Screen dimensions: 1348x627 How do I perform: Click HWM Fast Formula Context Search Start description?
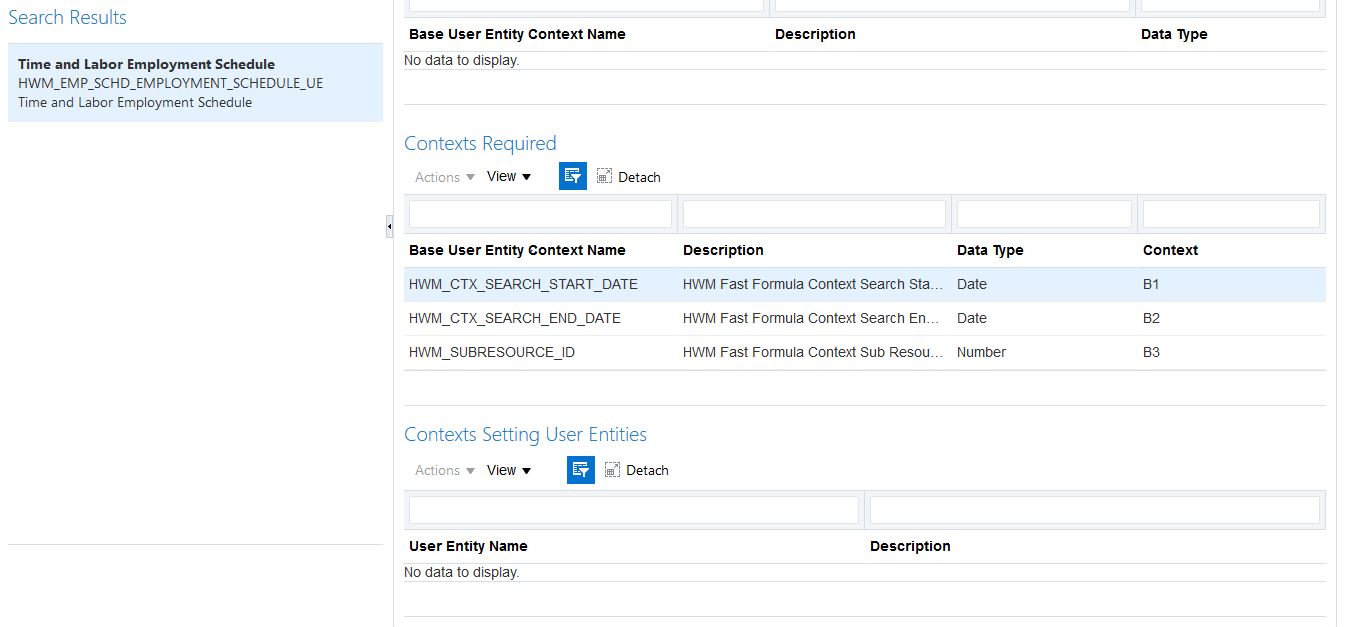[813, 284]
